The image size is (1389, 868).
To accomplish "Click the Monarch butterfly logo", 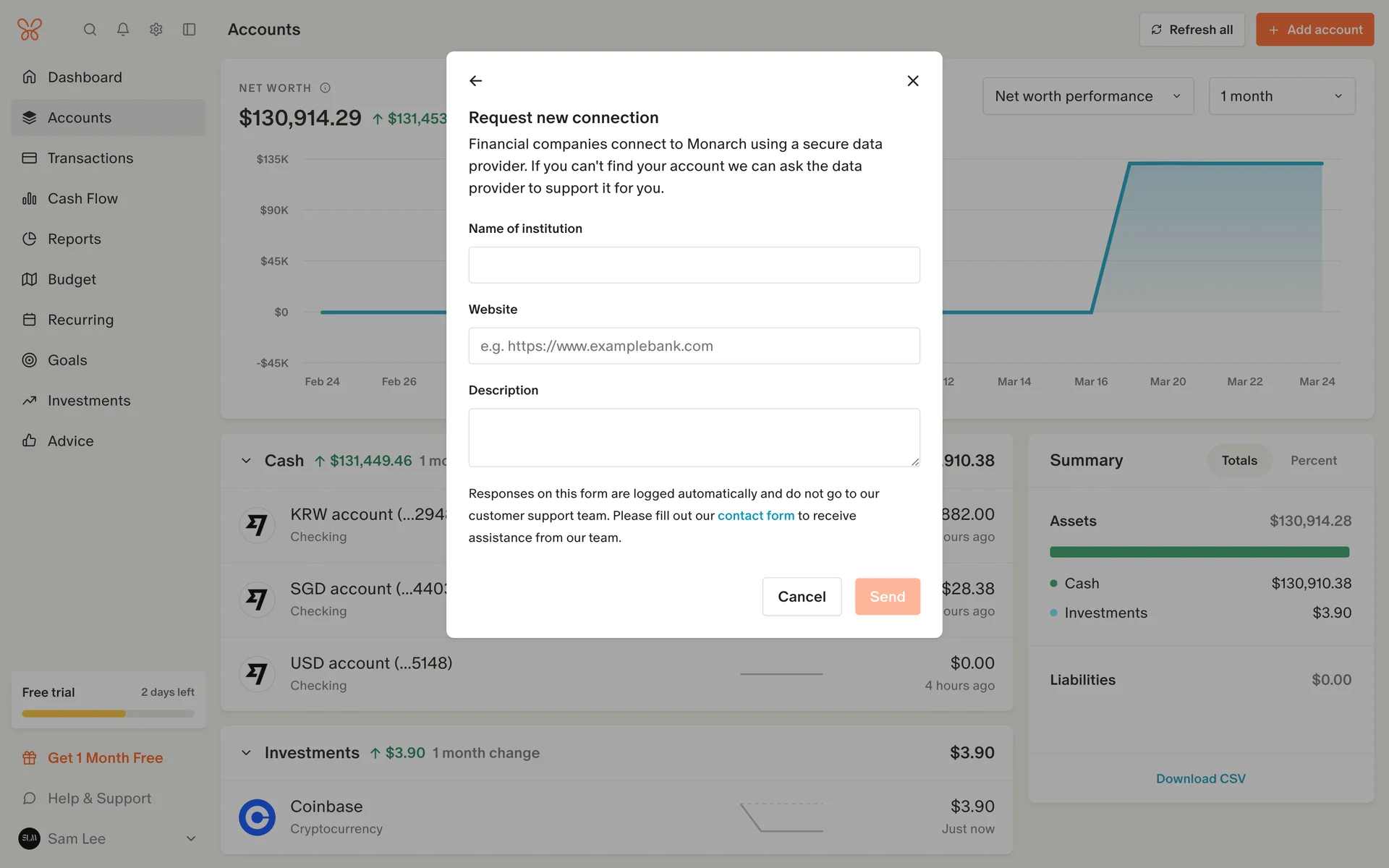I will coord(30,30).
